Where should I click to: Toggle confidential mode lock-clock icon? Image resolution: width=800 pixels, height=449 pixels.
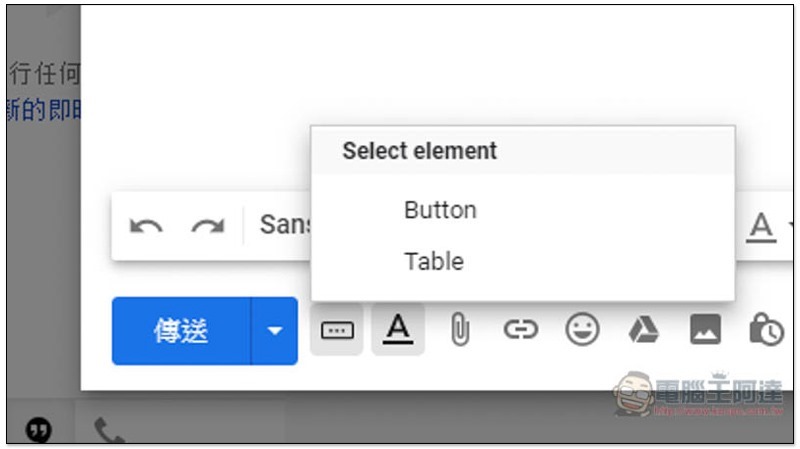[766, 329]
